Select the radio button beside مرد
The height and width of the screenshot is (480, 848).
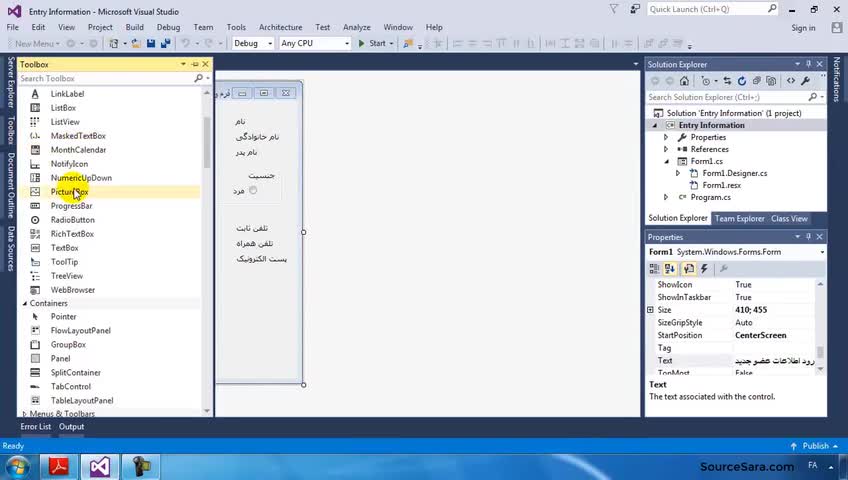point(253,190)
